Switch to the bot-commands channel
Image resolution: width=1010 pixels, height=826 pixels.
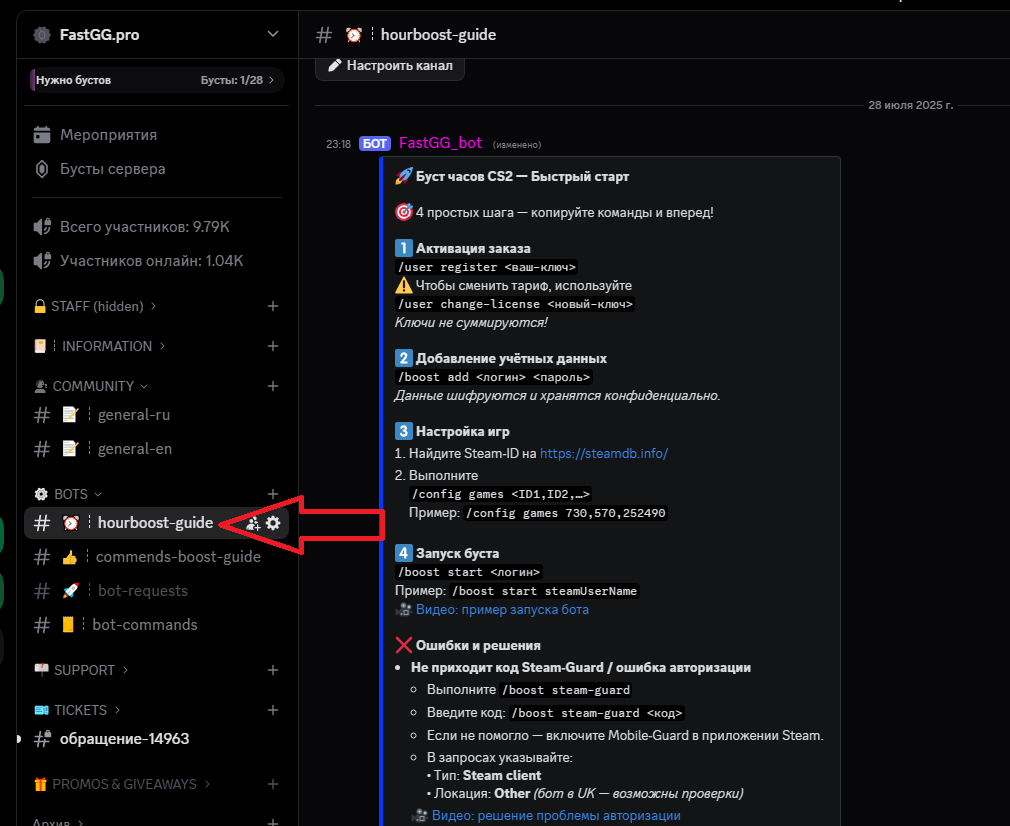[x=144, y=625]
